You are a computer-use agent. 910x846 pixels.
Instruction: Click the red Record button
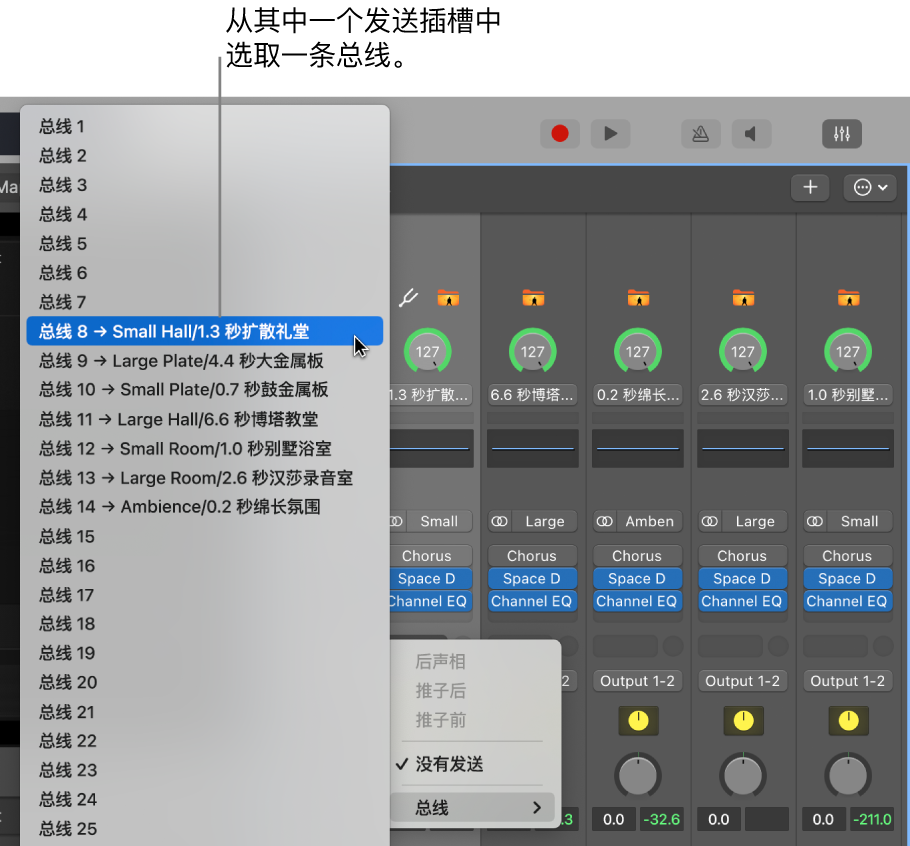561,133
